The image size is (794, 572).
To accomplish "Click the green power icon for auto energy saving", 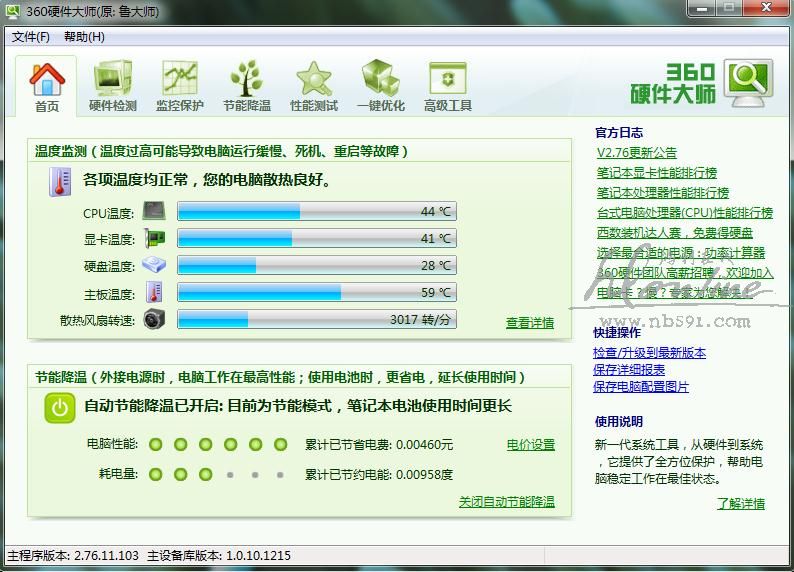I will (x=60, y=406).
